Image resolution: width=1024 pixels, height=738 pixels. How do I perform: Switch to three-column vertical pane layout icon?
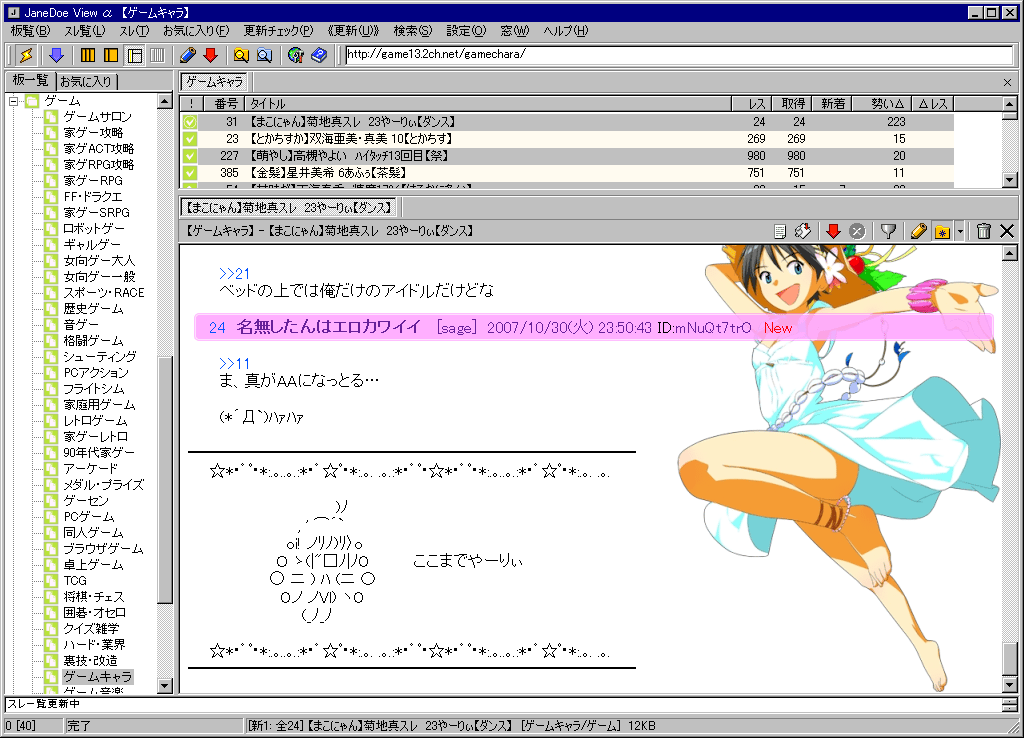(x=88, y=56)
